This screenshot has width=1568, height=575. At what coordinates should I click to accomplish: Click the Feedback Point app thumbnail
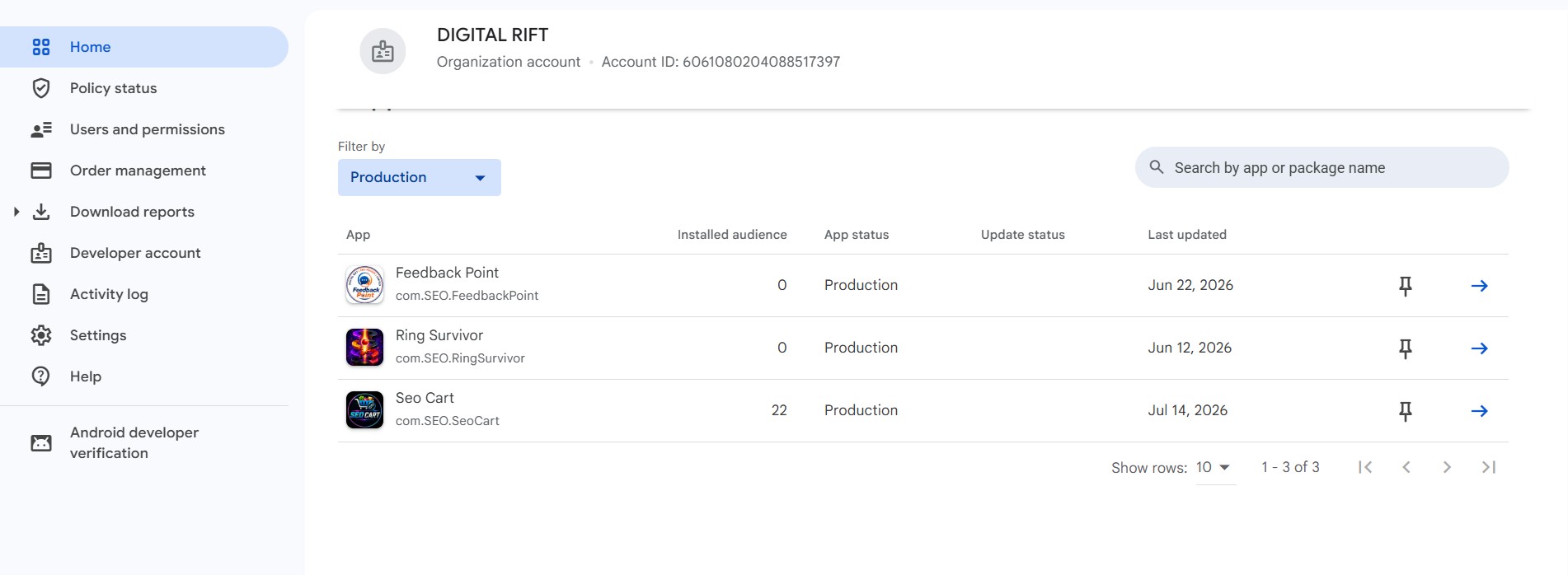click(364, 285)
